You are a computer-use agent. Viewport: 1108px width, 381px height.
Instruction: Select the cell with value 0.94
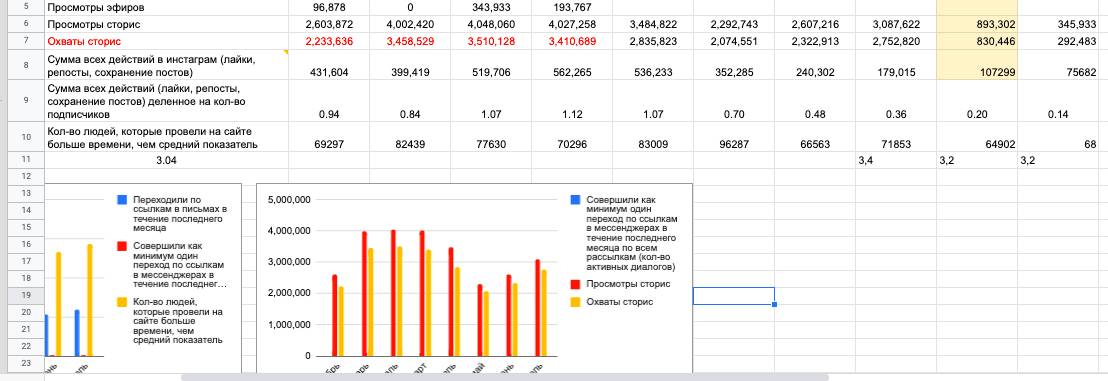329,113
